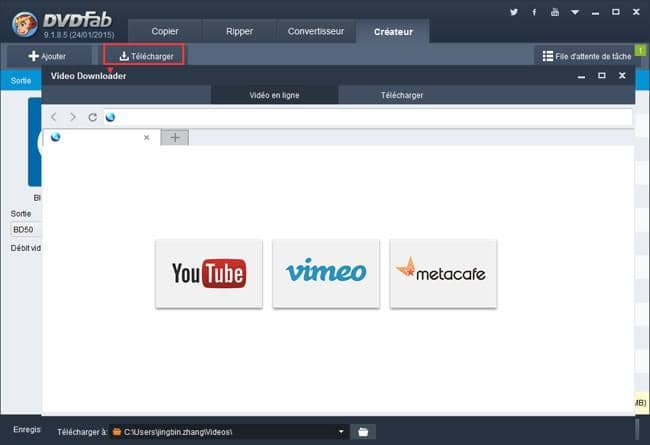
Task: Select the blank browser tab
Action: click(x=102, y=137)
